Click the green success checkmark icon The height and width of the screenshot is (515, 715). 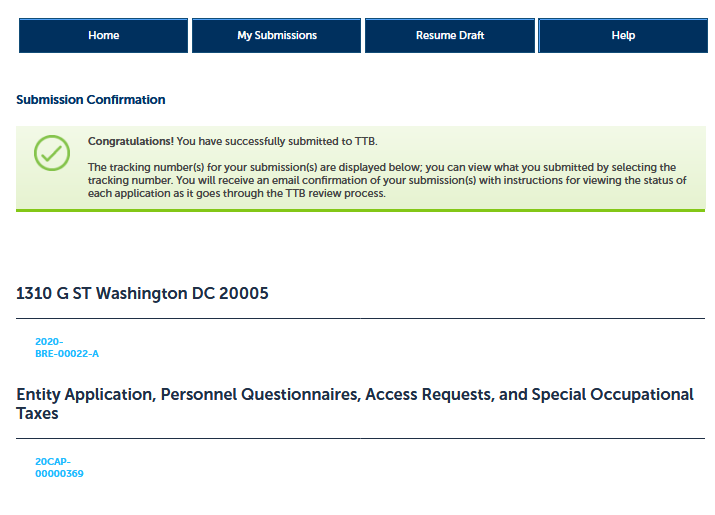(x=52, y=153)
